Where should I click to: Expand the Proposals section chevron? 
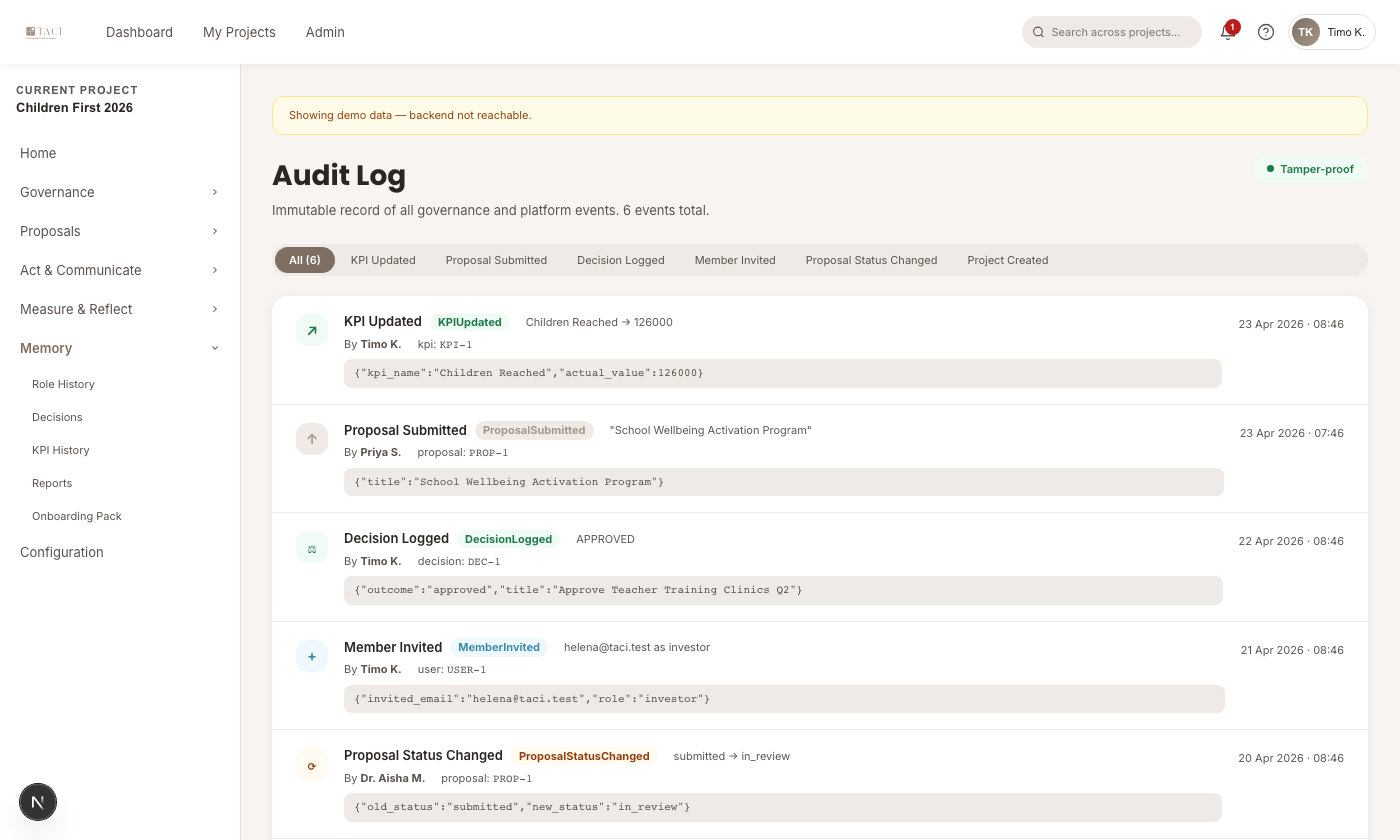point(214,231)
